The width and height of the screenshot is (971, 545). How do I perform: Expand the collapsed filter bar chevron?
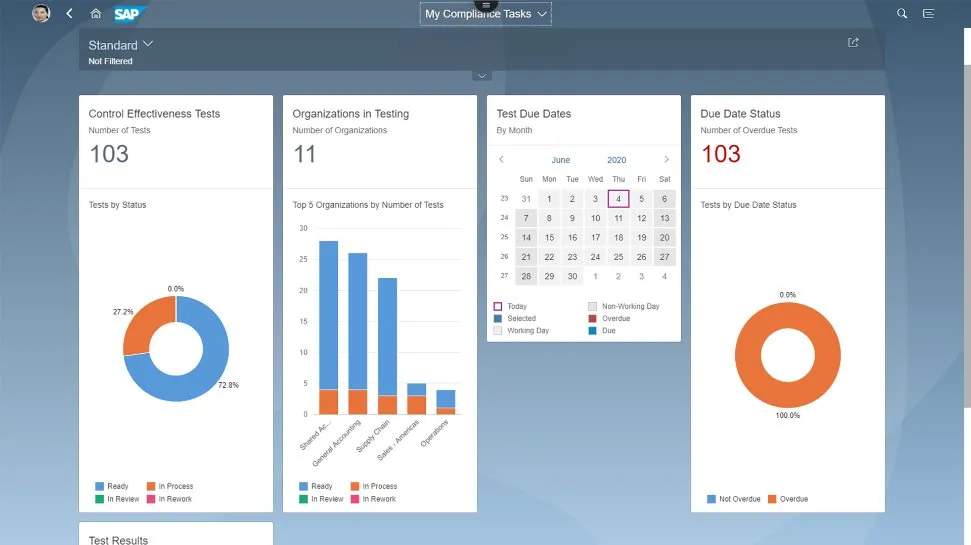482,76
